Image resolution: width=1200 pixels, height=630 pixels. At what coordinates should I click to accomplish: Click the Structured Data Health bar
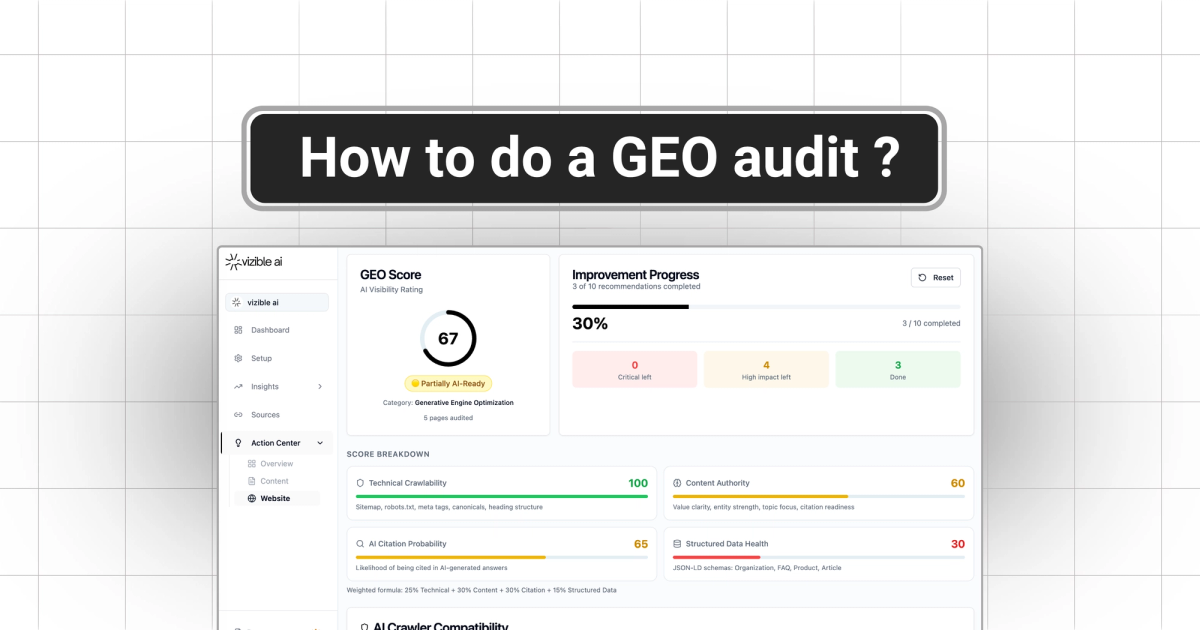(x=819, y=557)
